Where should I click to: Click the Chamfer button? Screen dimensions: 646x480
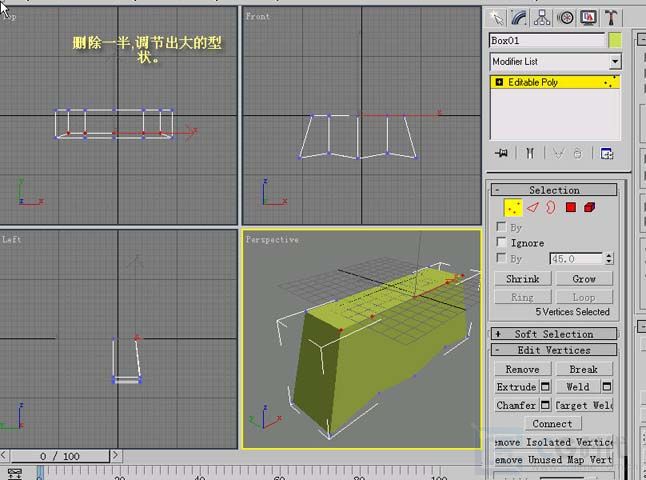click(x=517, y=405)
